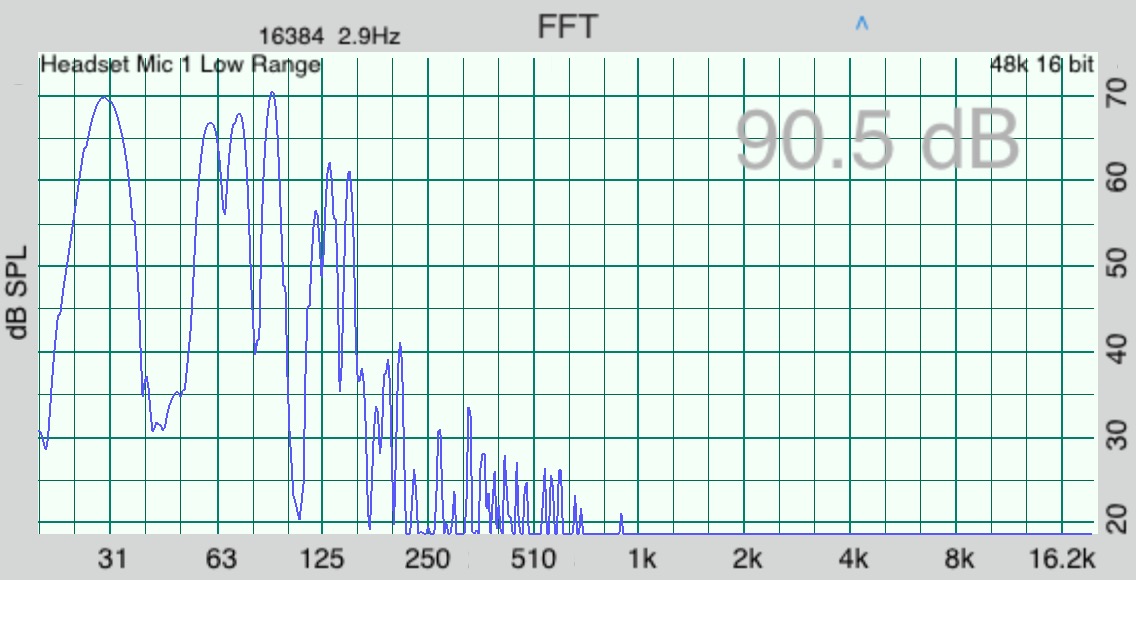
Task: Tap the 8k frequency label
Action: [x=958, y=559]
